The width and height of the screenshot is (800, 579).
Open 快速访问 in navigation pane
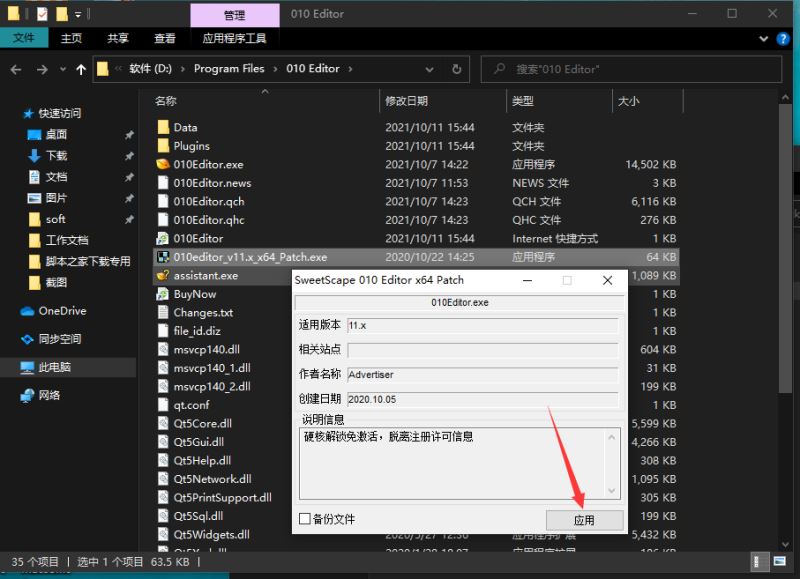click(60, 113)
